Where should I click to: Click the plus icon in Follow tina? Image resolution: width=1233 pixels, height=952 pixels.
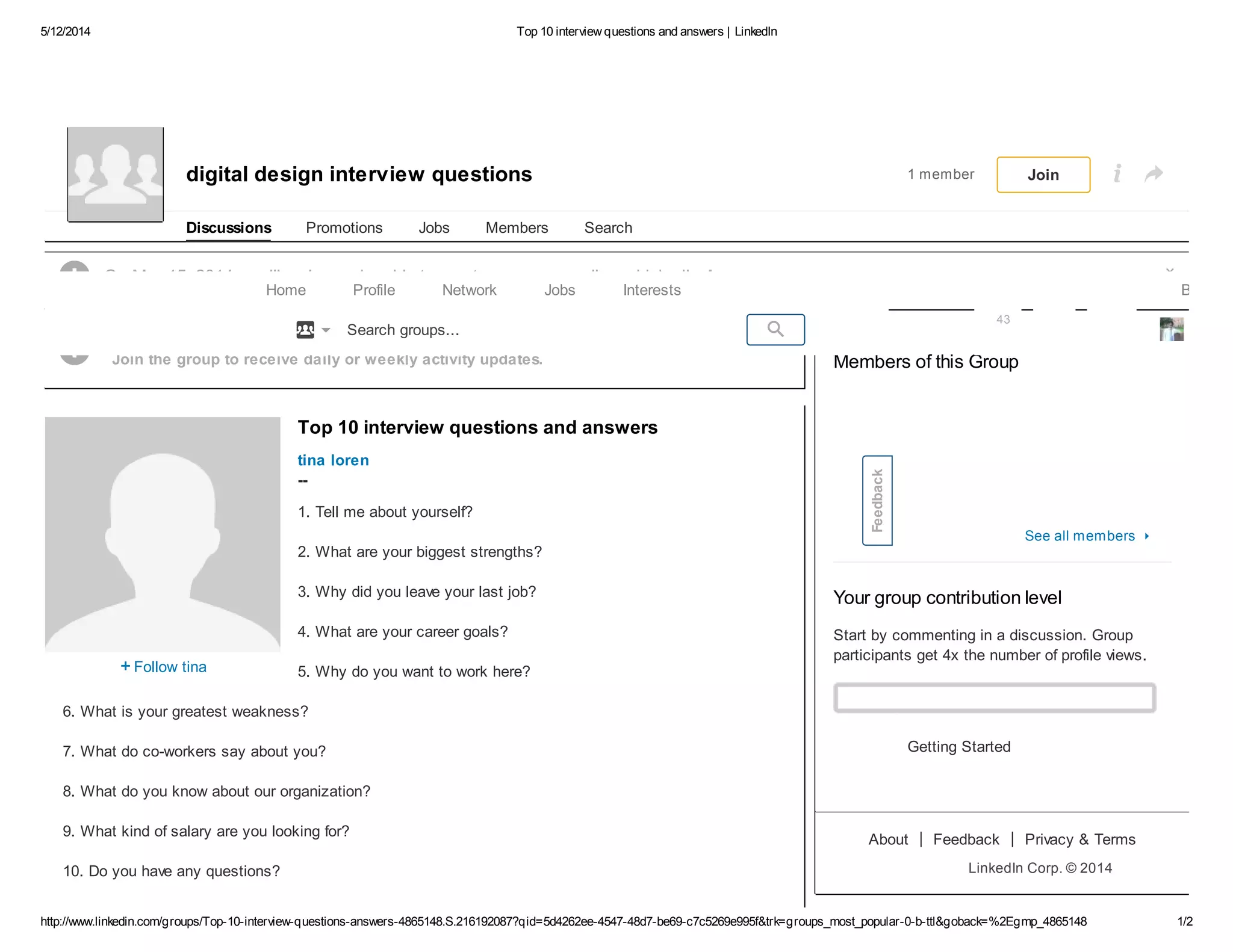(125, 666)
